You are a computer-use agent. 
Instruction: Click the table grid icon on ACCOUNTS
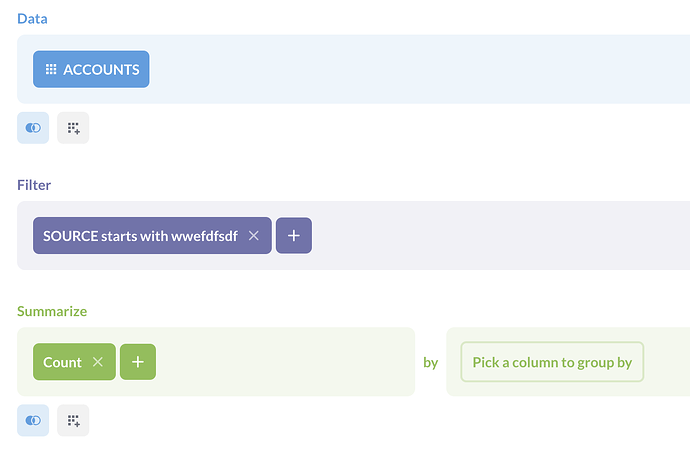coord(51,70)
